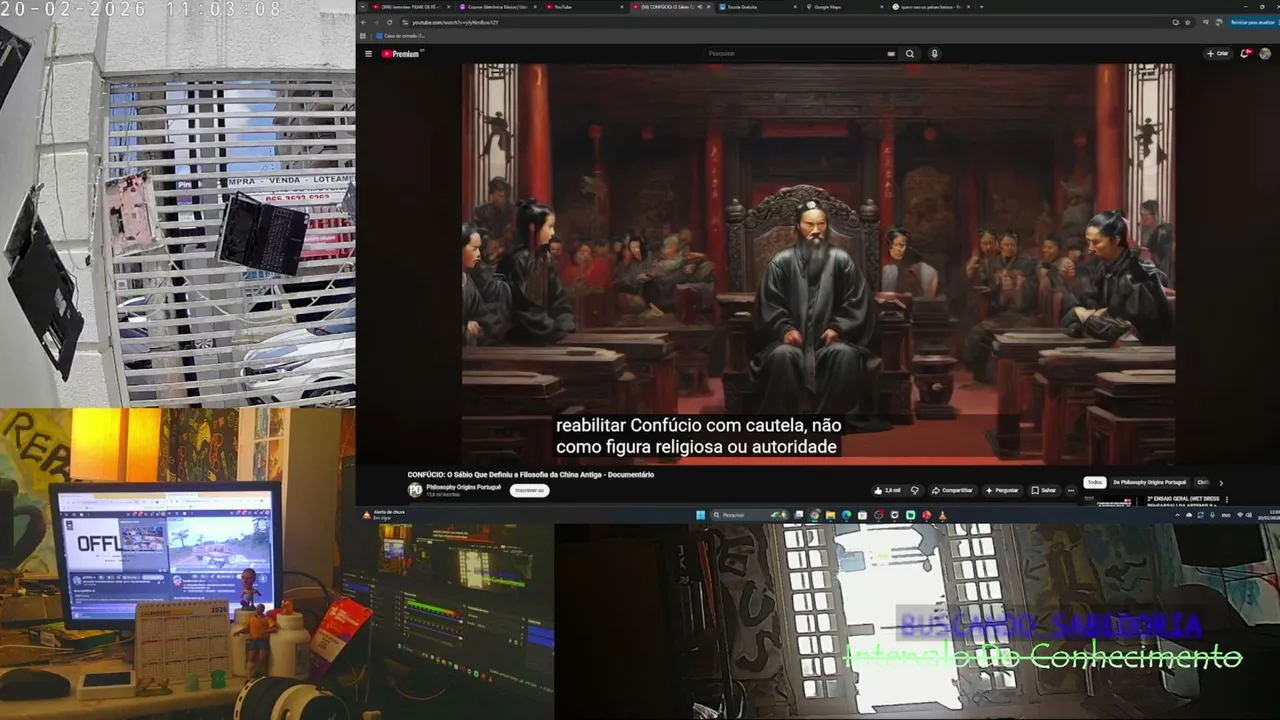The height and width of the screenshot is (720, 1280).
Task: Like the video with thumbs-up button
Action: click(888, 490)
